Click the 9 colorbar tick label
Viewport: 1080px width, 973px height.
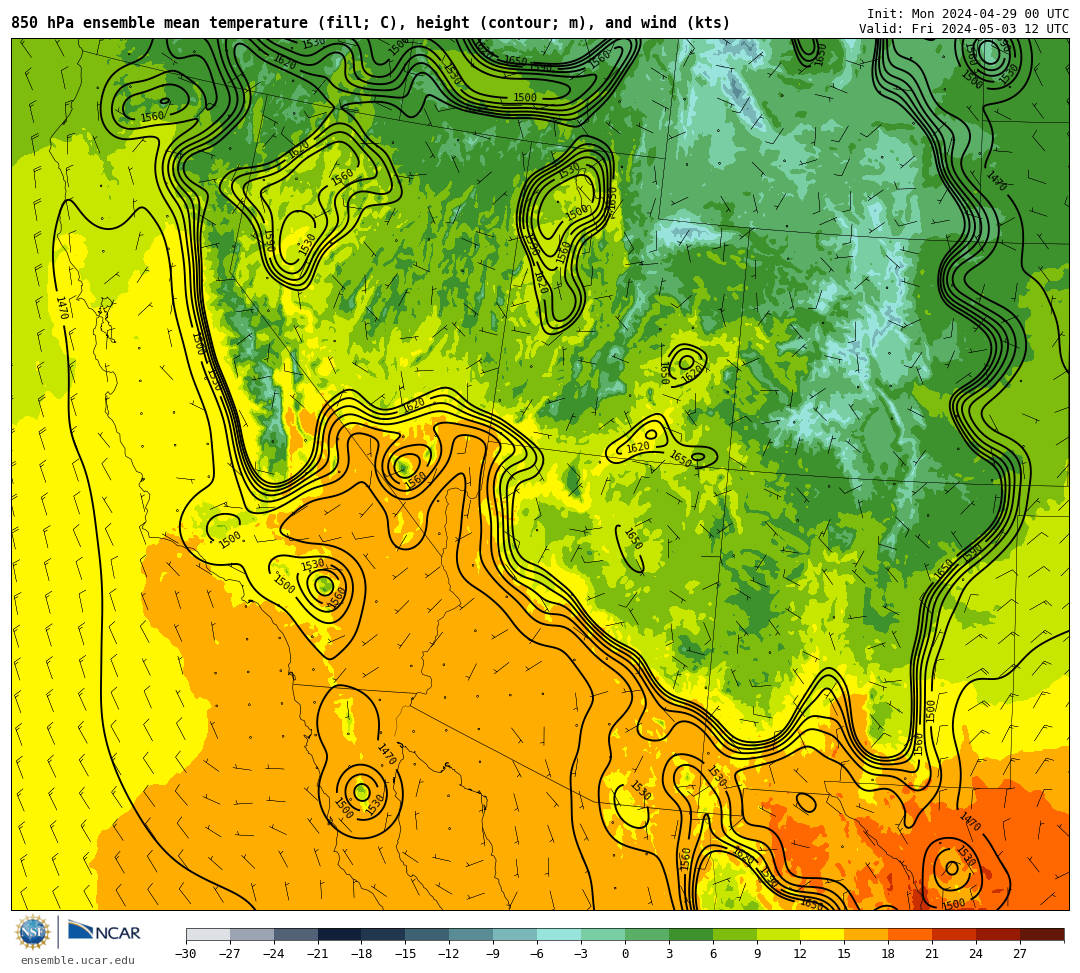pos(757,954)
